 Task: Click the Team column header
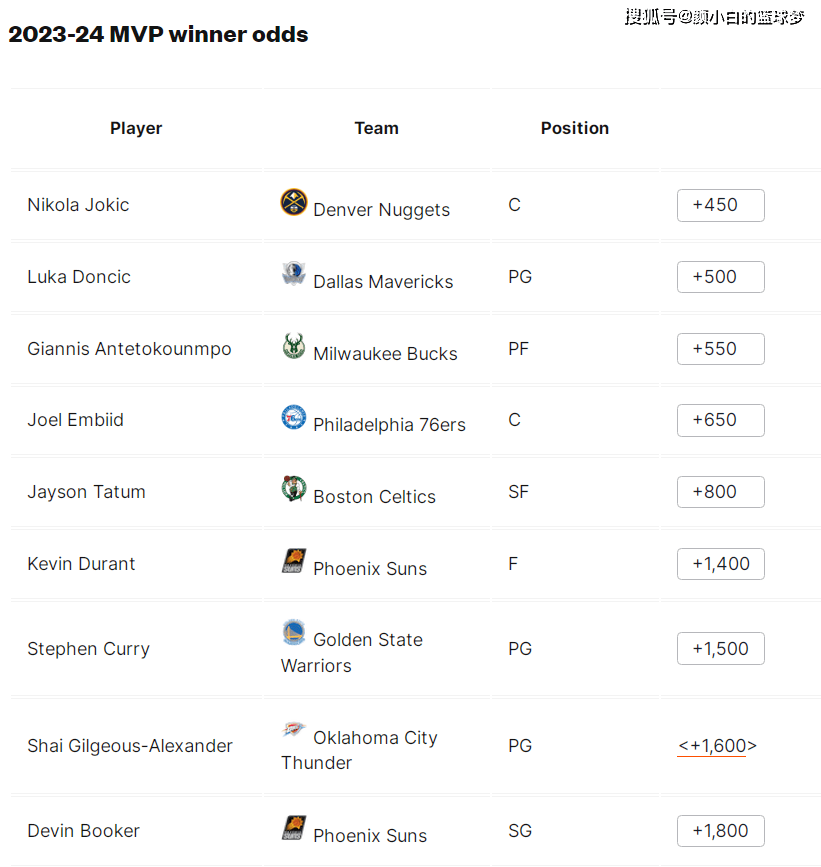point(376,128)
